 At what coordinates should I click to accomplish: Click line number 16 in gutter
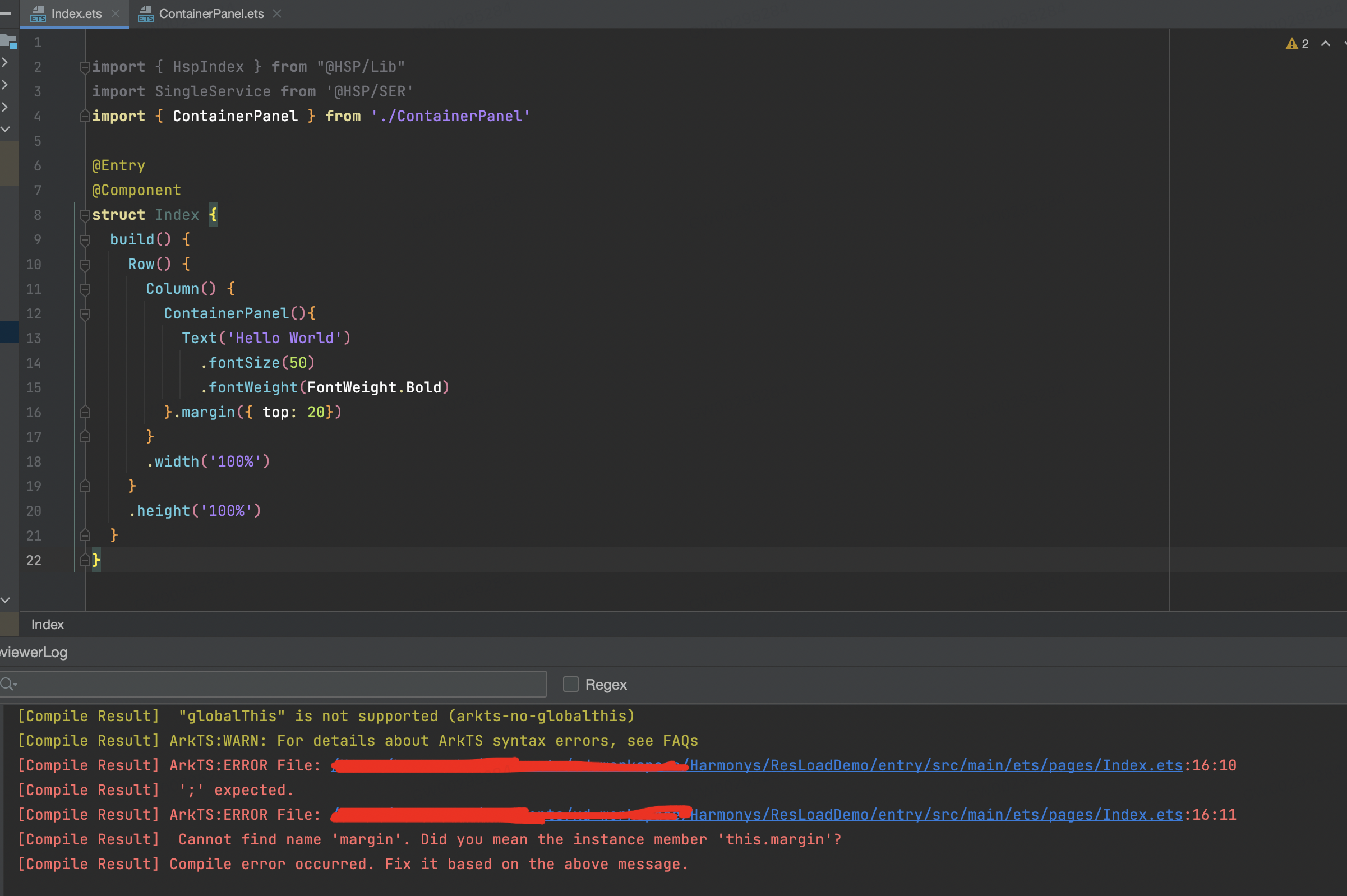point(34,412)
